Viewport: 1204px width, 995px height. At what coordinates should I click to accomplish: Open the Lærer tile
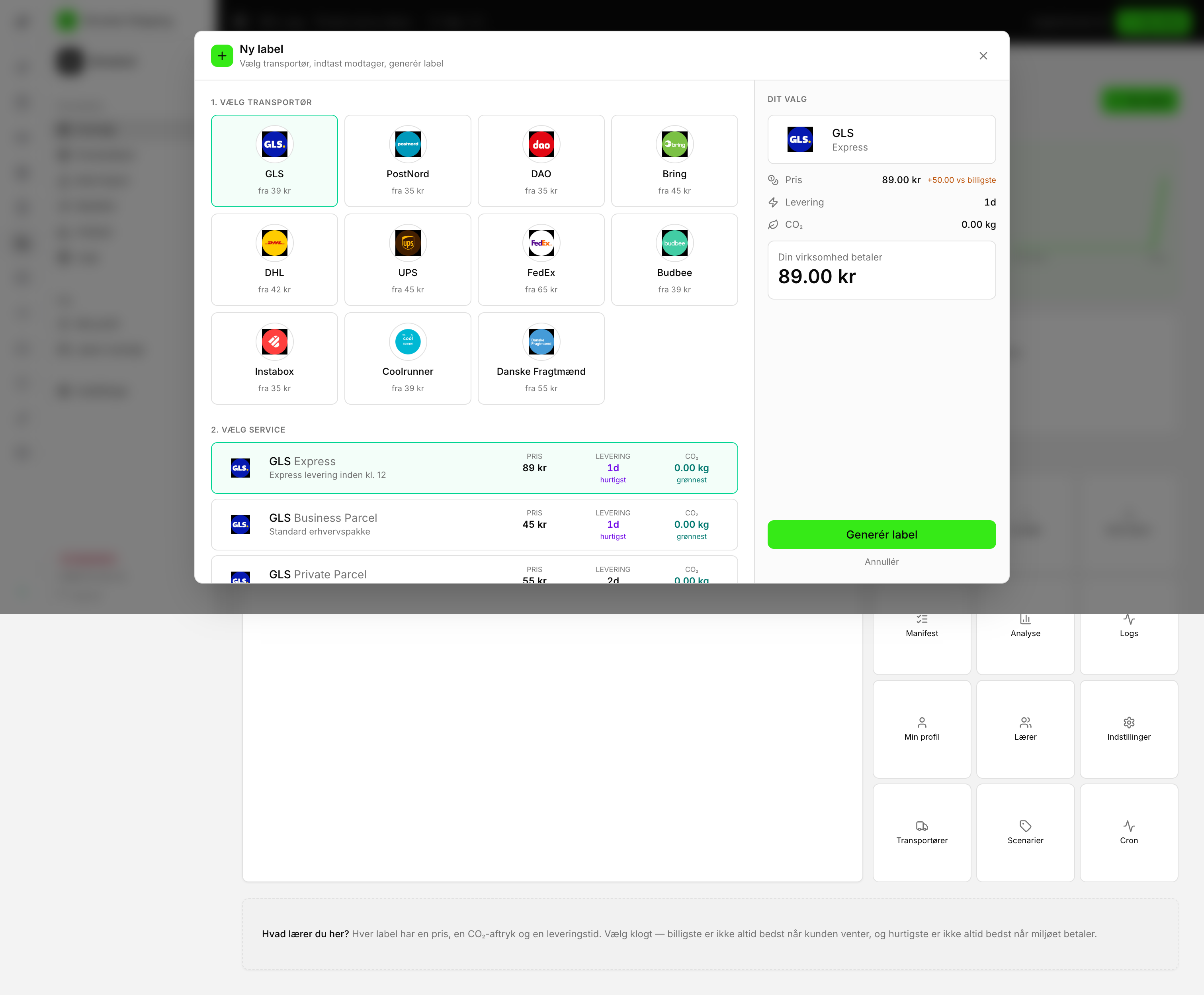pyautogui.click(x=1025, y=729)
